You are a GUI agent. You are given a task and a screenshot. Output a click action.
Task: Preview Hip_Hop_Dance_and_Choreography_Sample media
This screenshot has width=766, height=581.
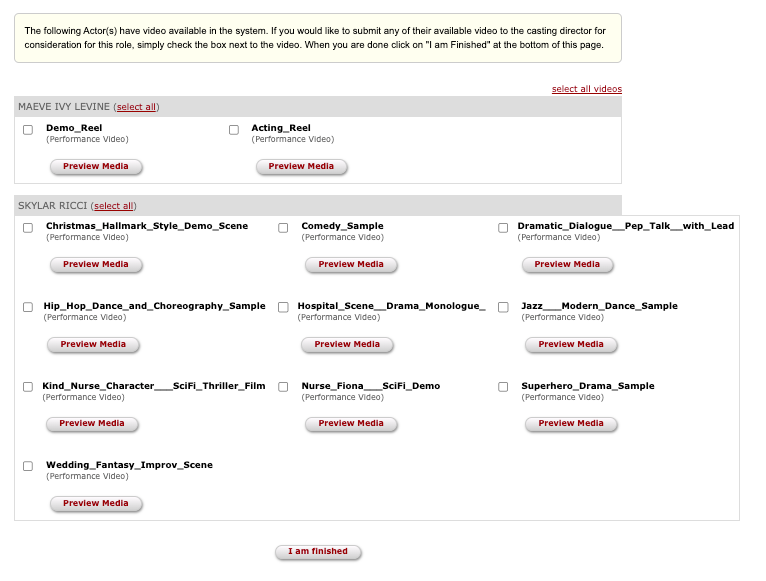coord(93,344)
